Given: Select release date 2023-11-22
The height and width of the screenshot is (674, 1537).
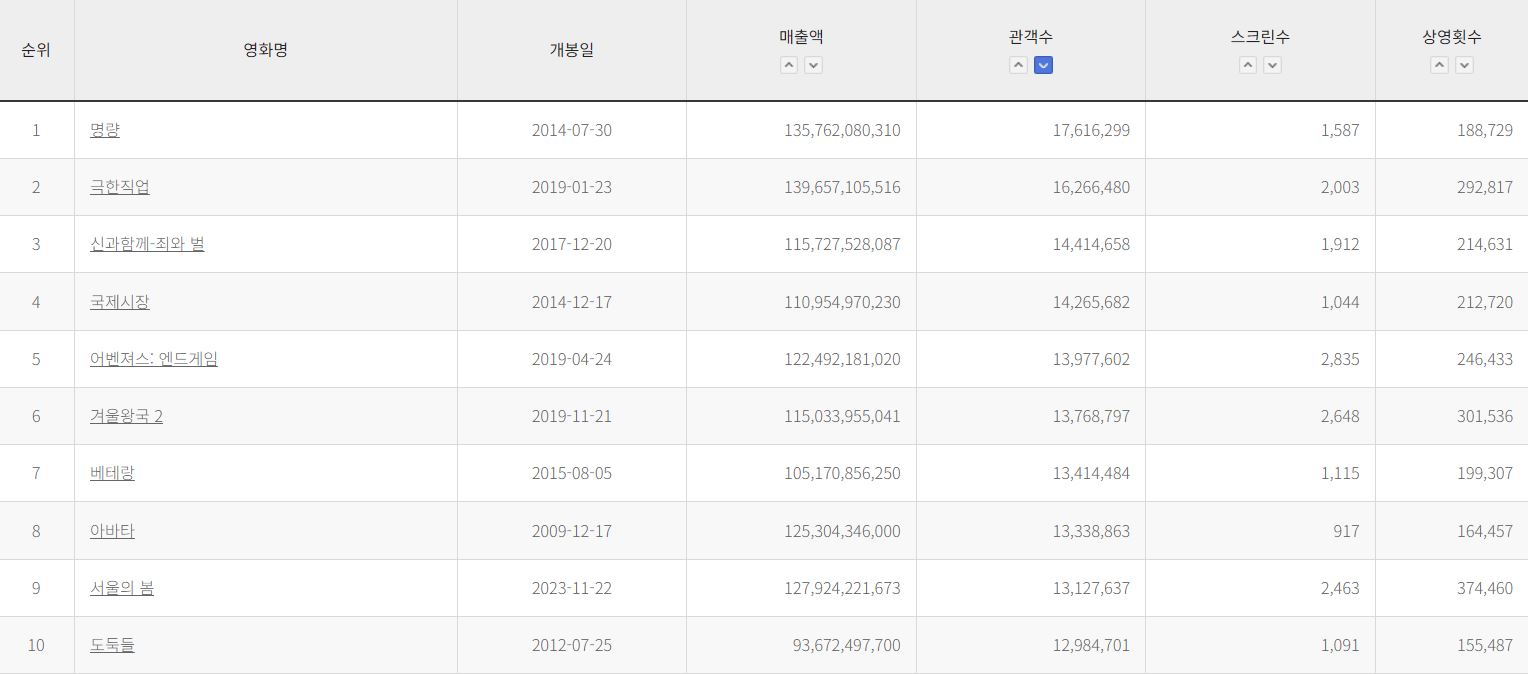Looking at the screenshot, I should point(572,588).
